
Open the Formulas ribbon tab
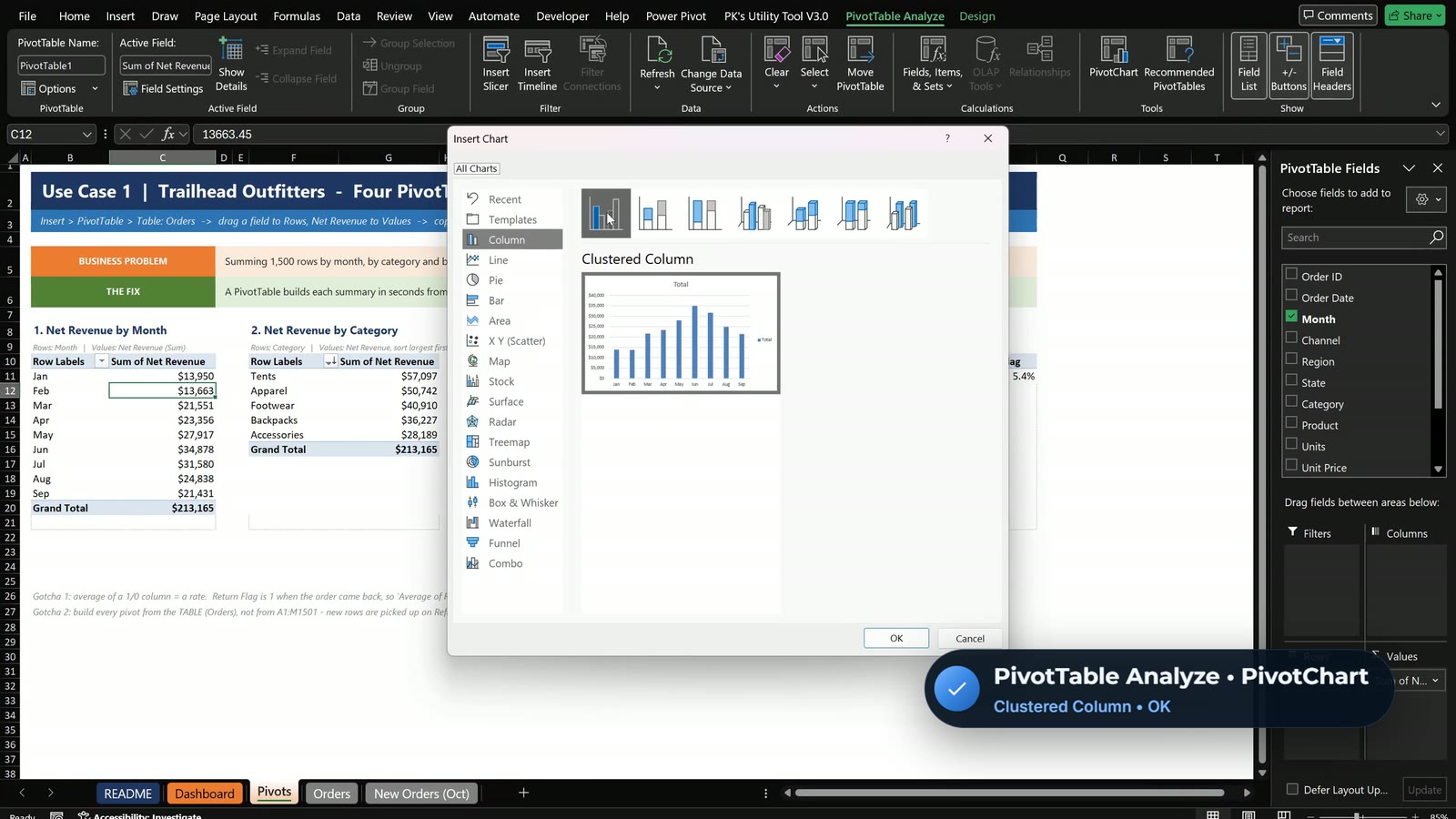(x=297, y=15)
